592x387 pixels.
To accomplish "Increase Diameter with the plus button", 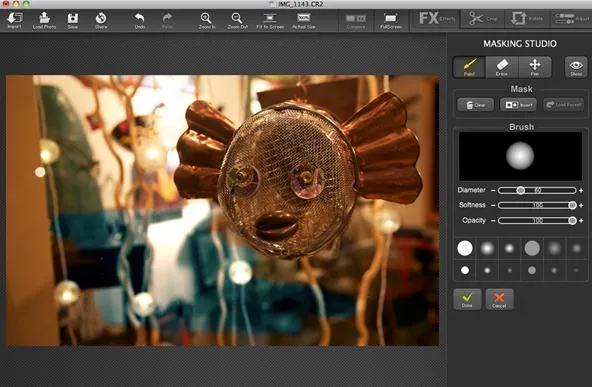I will point(581,190).
